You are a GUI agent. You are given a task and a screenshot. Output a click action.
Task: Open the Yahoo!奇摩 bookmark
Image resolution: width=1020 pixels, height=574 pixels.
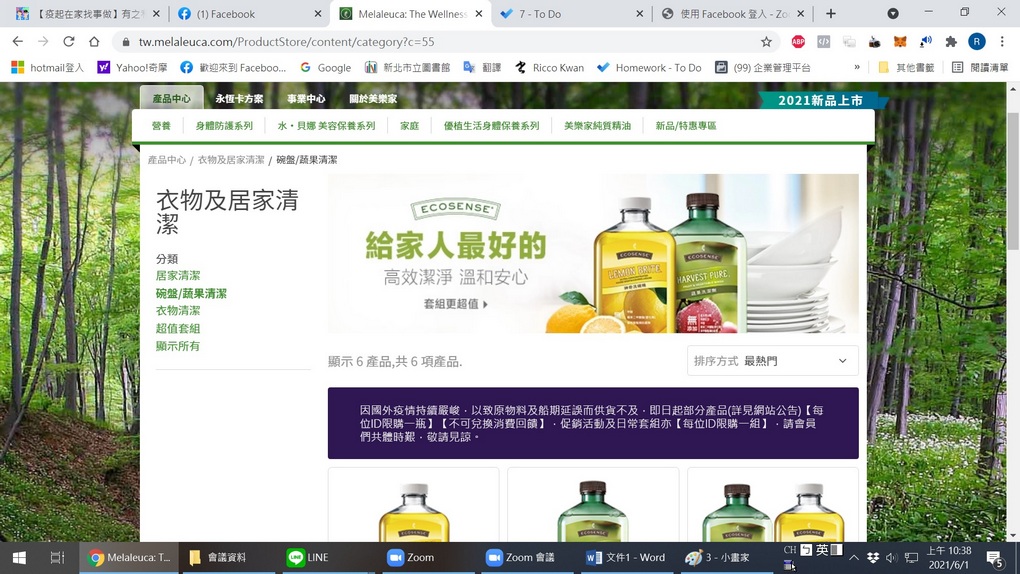(x=133, y=68)
